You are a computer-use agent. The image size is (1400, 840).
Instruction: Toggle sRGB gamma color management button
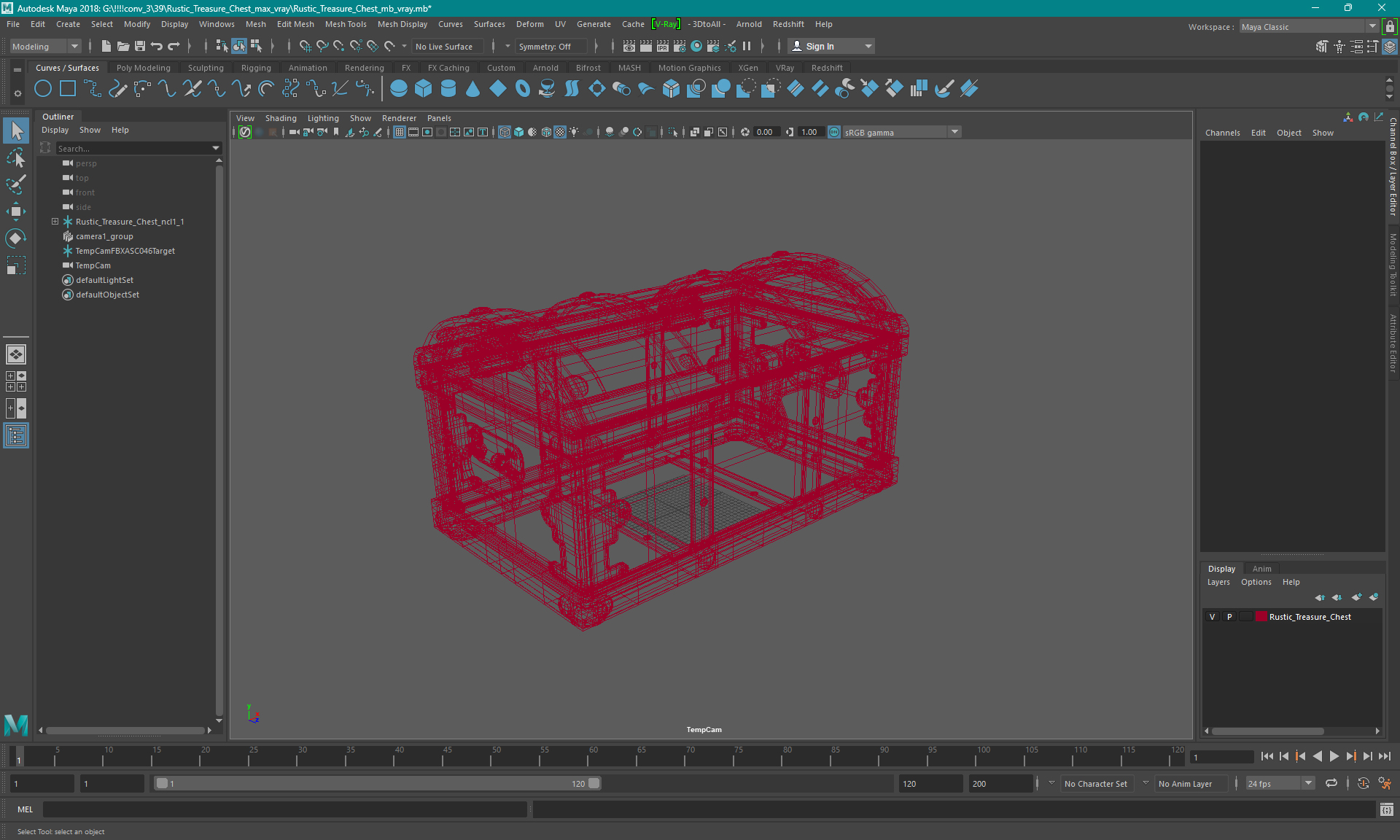(x=834, y=132)
